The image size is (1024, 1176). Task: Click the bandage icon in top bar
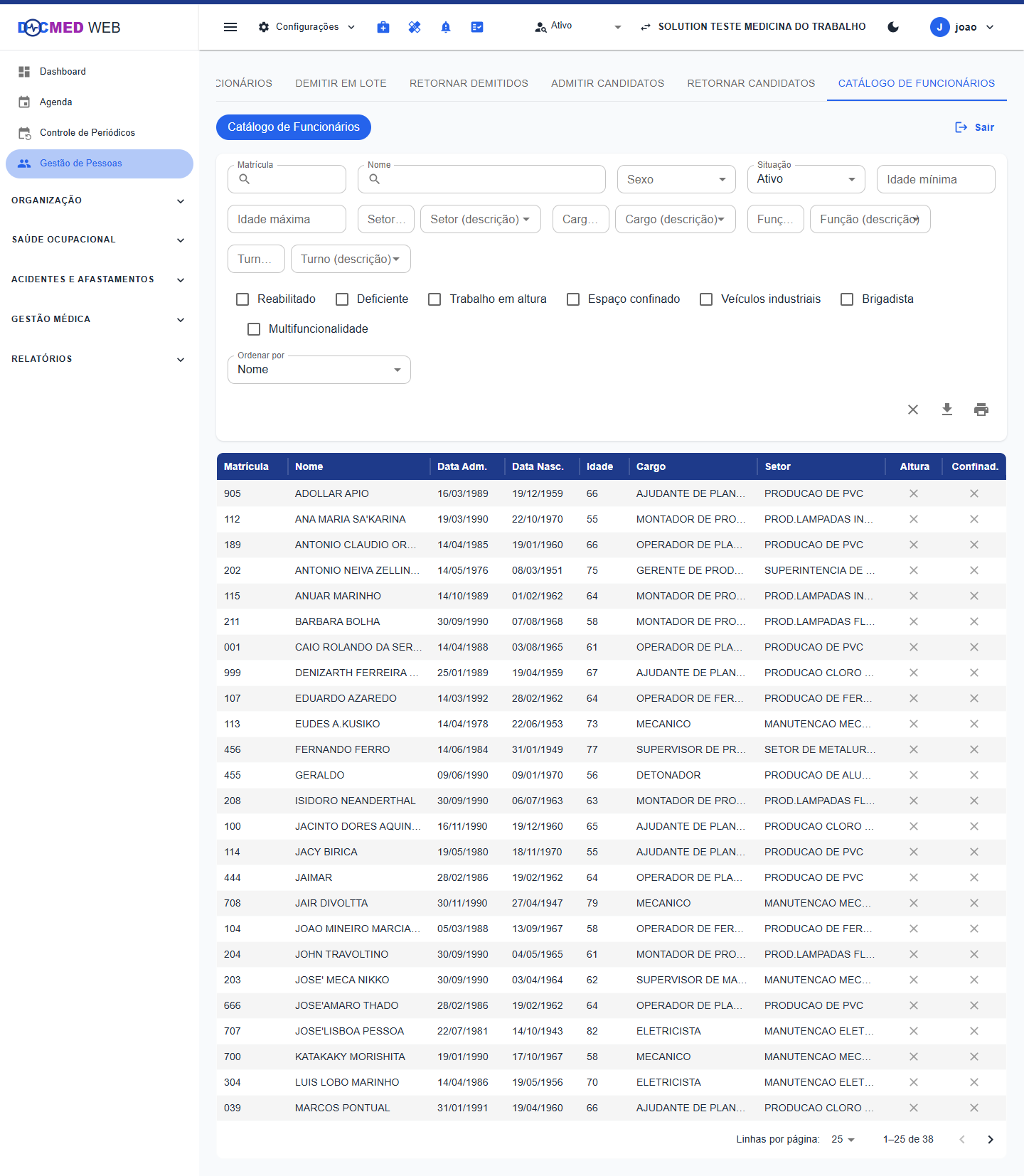coord(415,27)
